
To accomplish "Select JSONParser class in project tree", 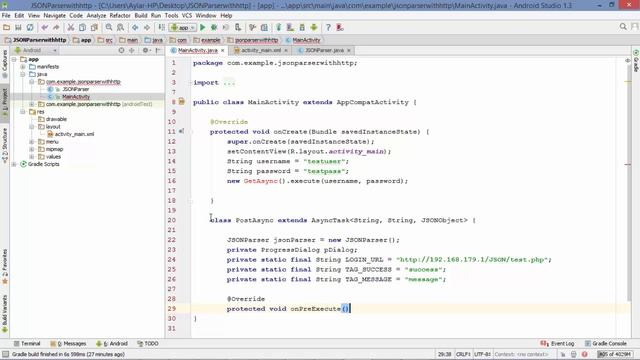I will pos(76,89).
